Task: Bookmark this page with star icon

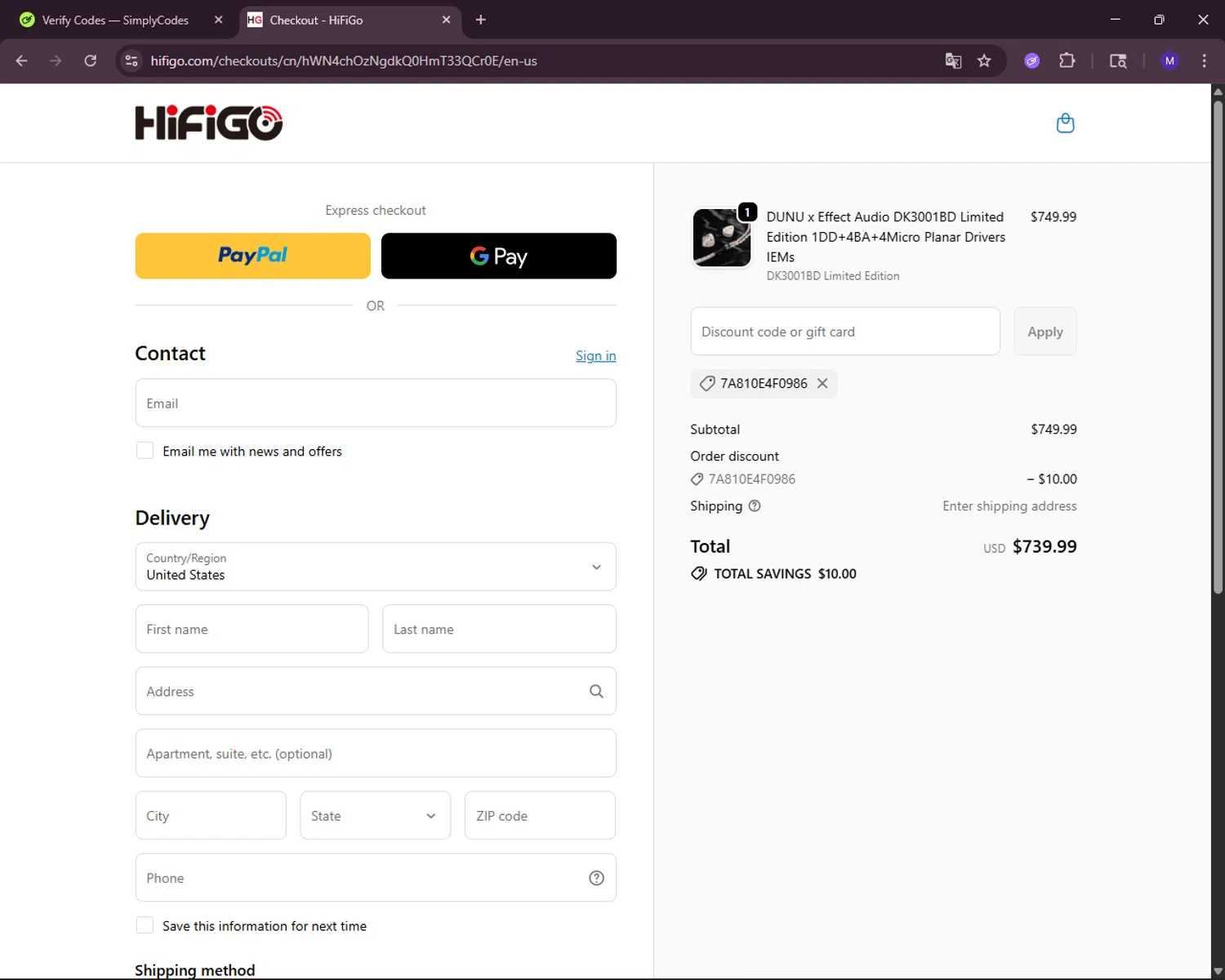Action: (x=984, y=60)
